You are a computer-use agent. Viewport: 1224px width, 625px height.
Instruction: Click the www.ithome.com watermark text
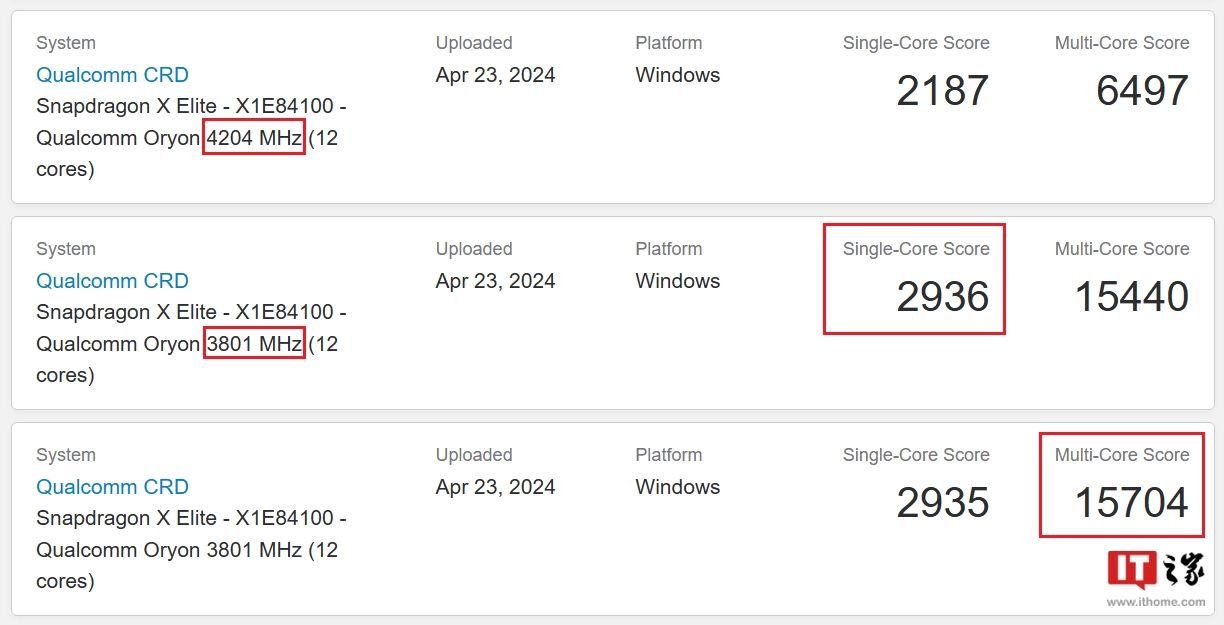point(1155,602)
